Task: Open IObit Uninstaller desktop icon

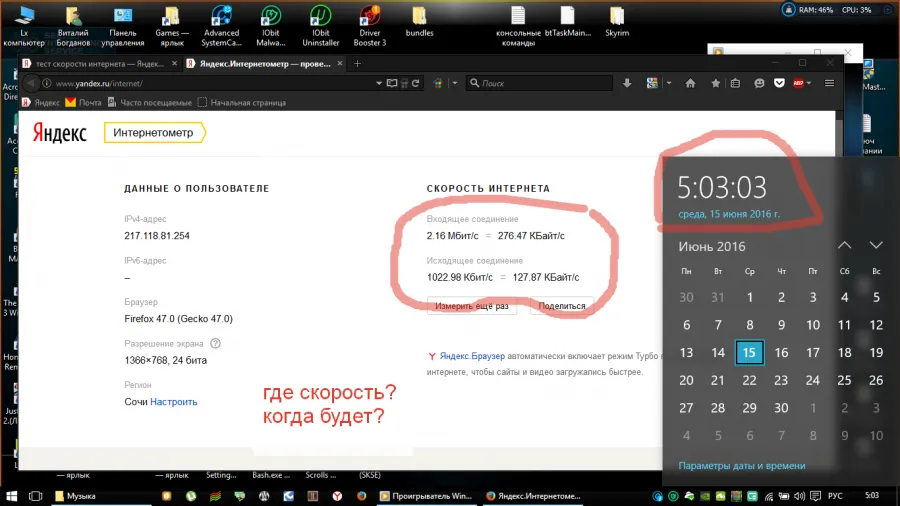Action: coord(321,26)
